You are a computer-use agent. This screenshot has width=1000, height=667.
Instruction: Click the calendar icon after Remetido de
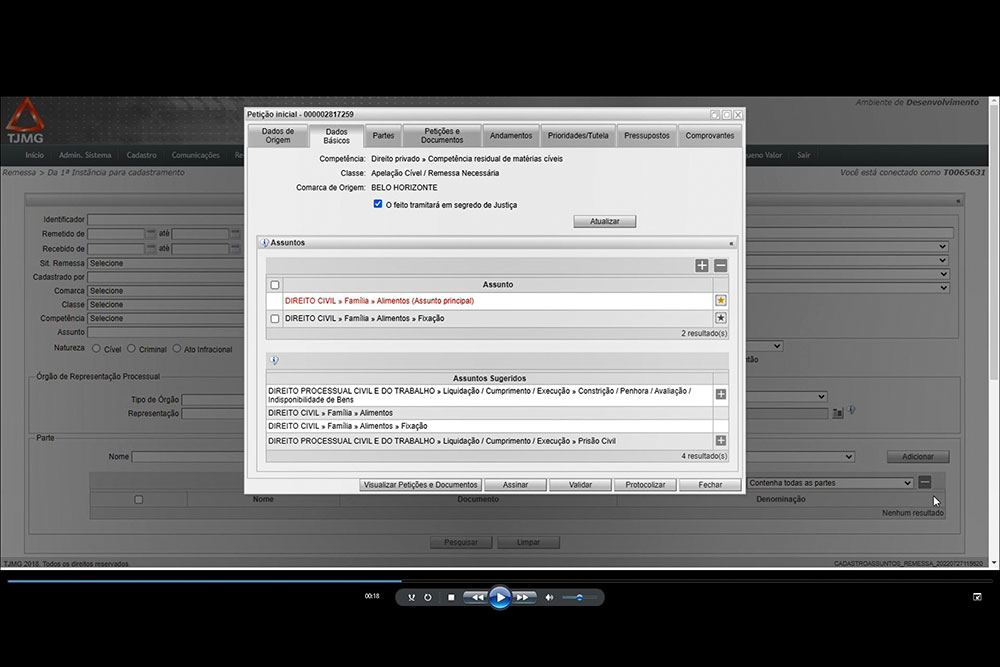click(x=151, y=233)
